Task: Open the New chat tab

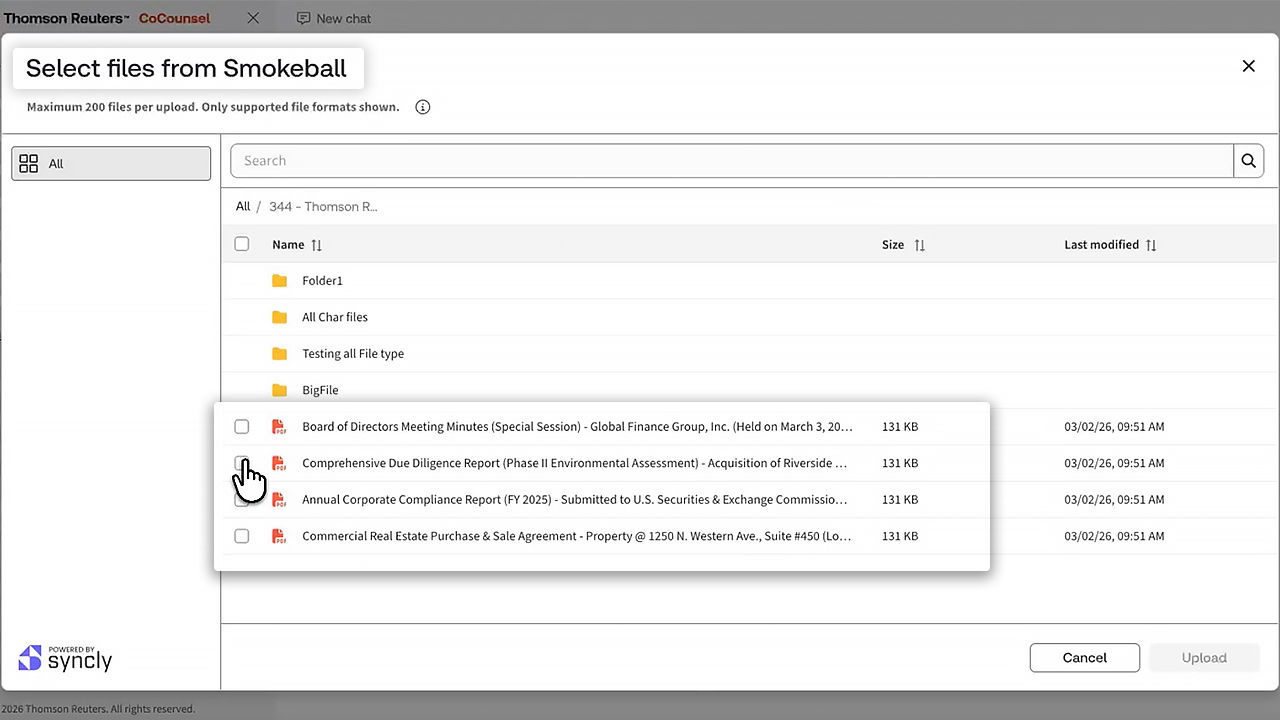Action: point(334,18)
